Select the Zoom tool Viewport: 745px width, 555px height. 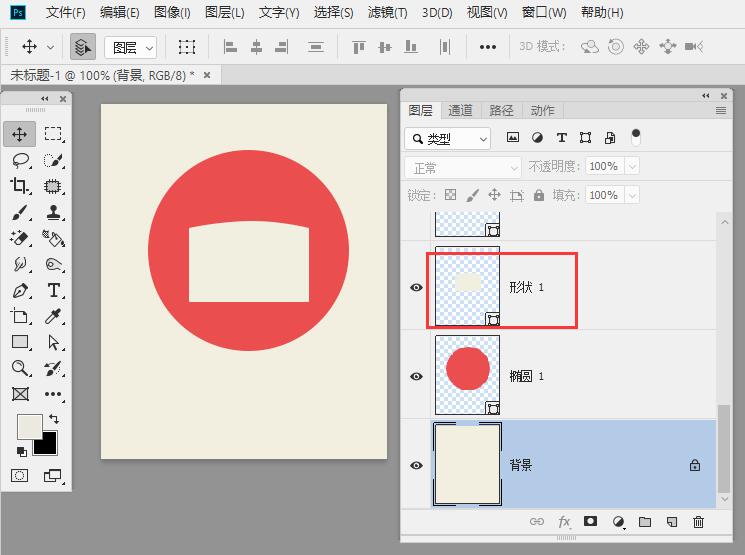tap(20, 368)
